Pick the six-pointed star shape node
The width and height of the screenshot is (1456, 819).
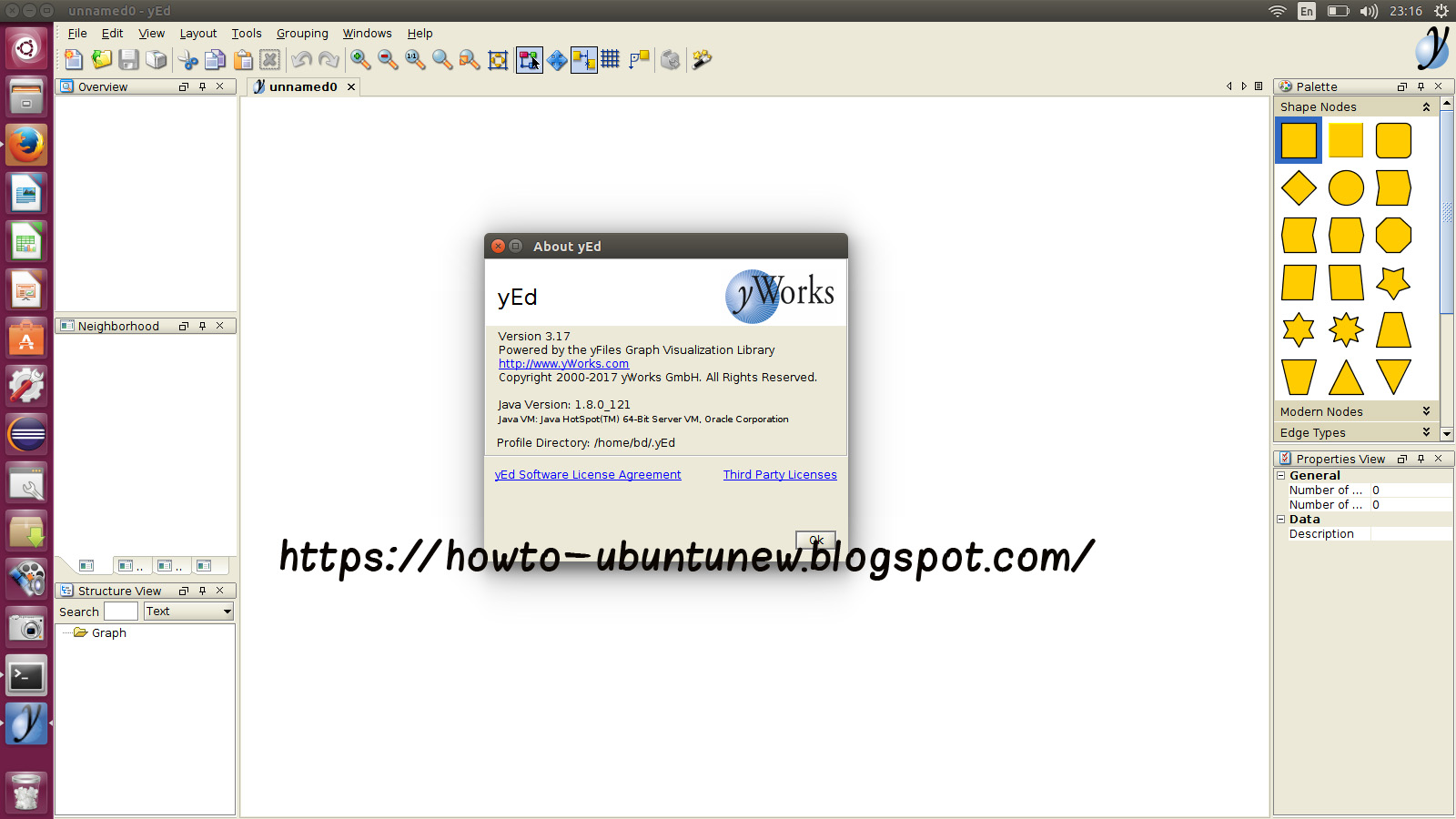coord(1299,329)
